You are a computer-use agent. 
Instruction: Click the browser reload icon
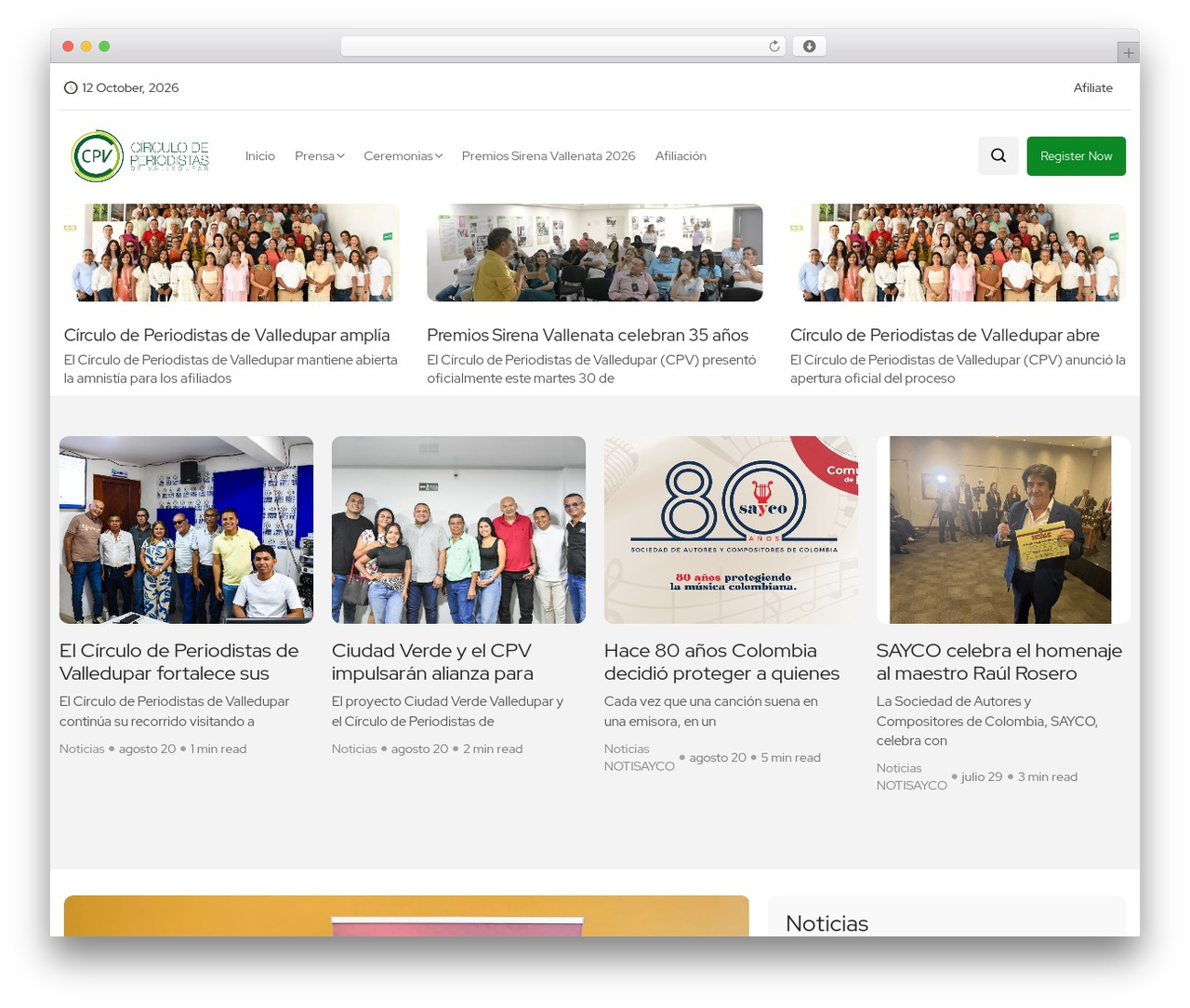[x=773, y=46]
